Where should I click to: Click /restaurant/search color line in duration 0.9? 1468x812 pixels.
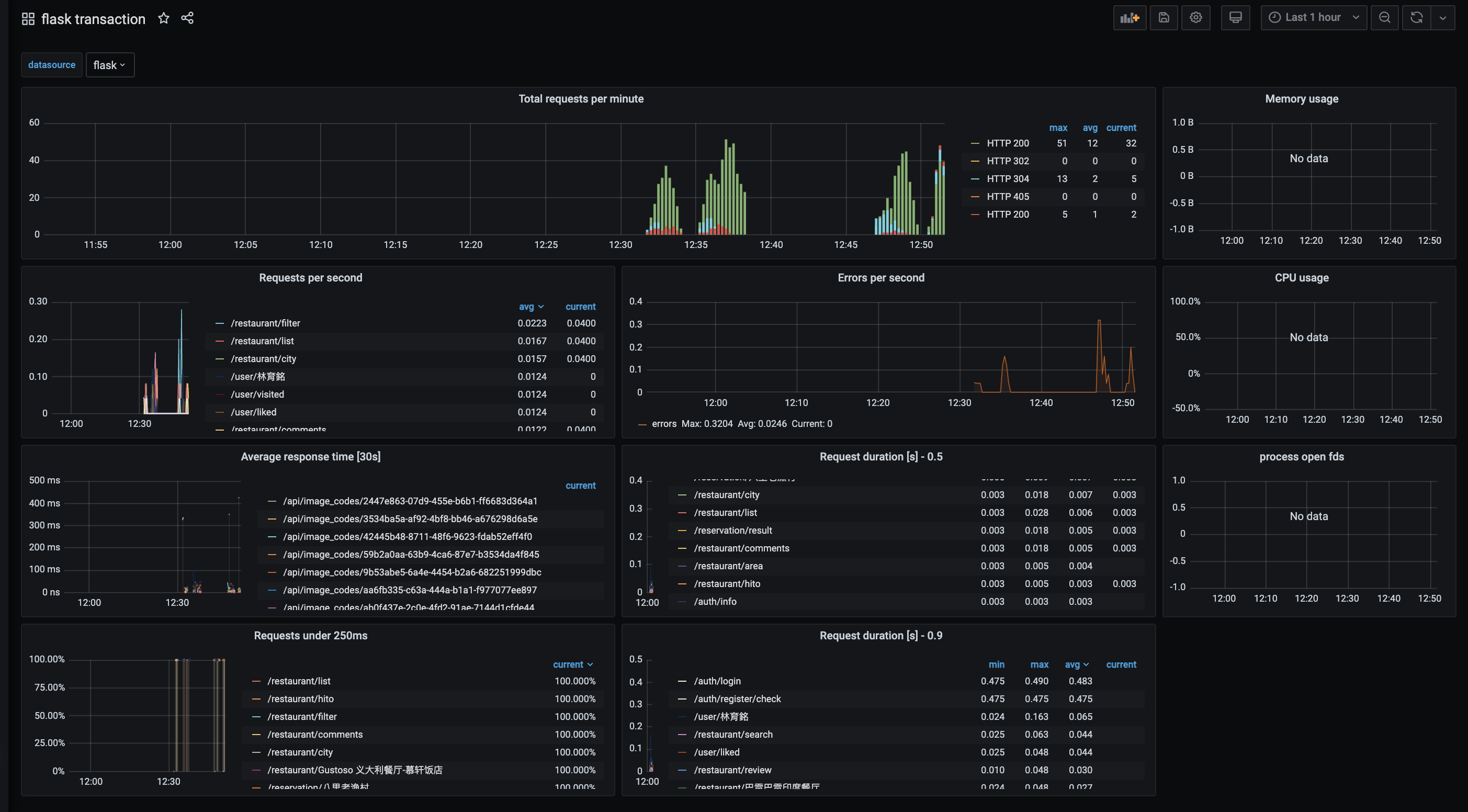pyautogui.click(x=682, y=735)
